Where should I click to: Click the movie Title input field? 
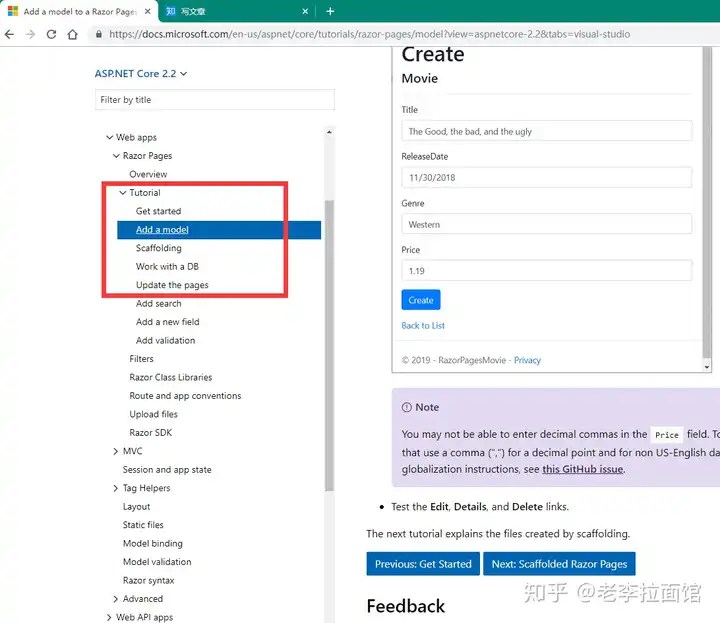[x=546, y=131]
